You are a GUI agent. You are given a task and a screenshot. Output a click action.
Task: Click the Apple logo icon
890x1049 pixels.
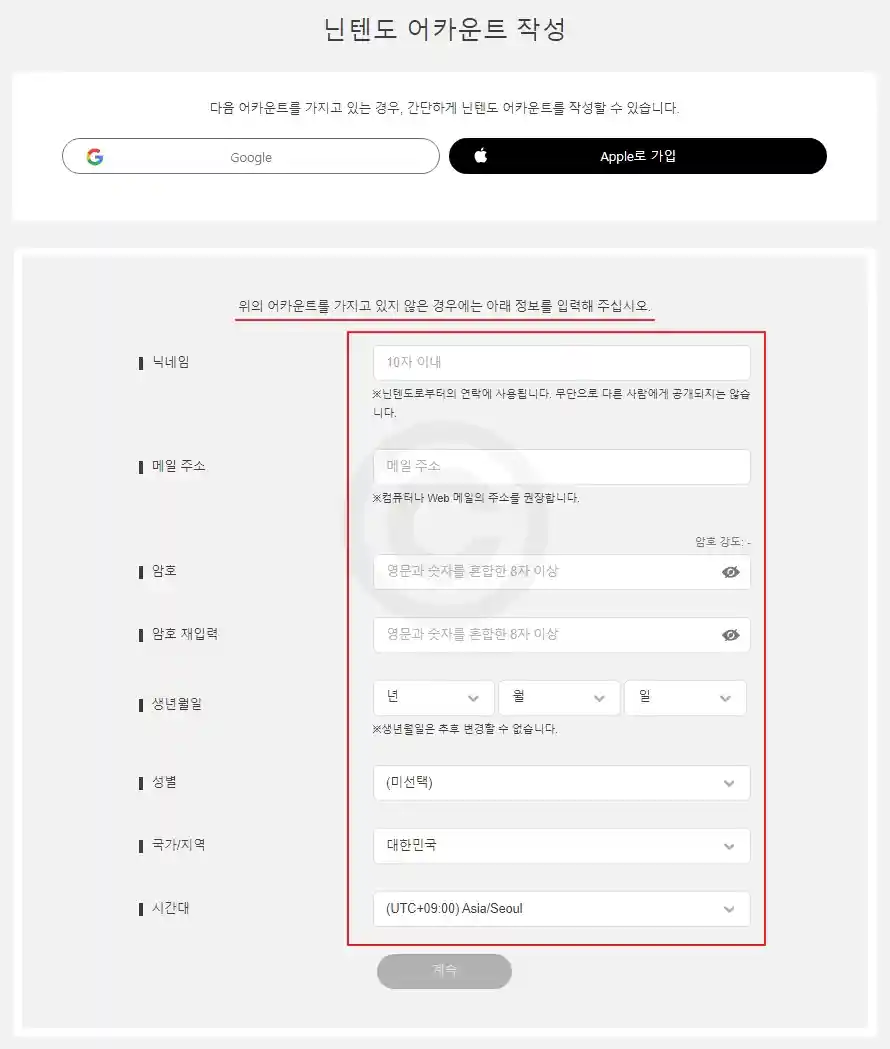[x=480, y=156]
